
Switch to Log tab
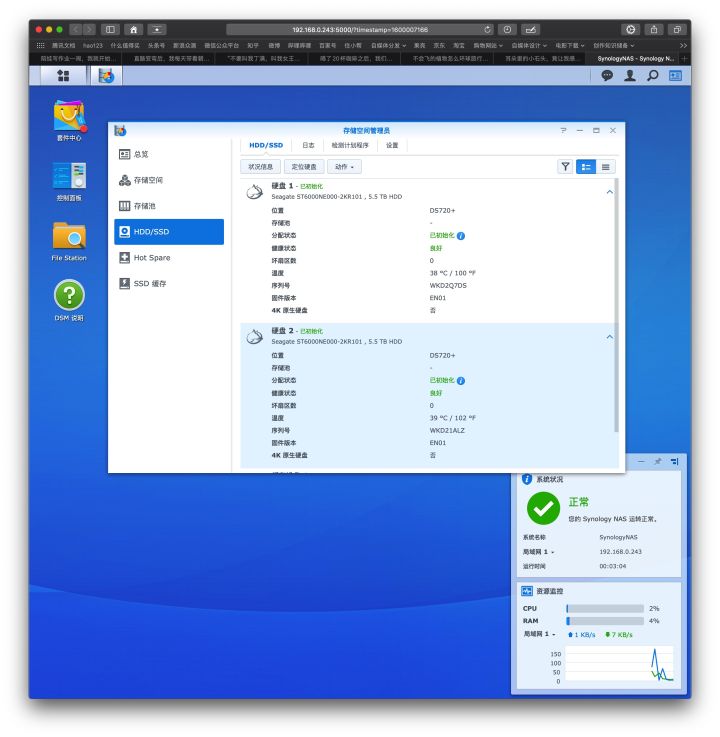pos(308,145)
